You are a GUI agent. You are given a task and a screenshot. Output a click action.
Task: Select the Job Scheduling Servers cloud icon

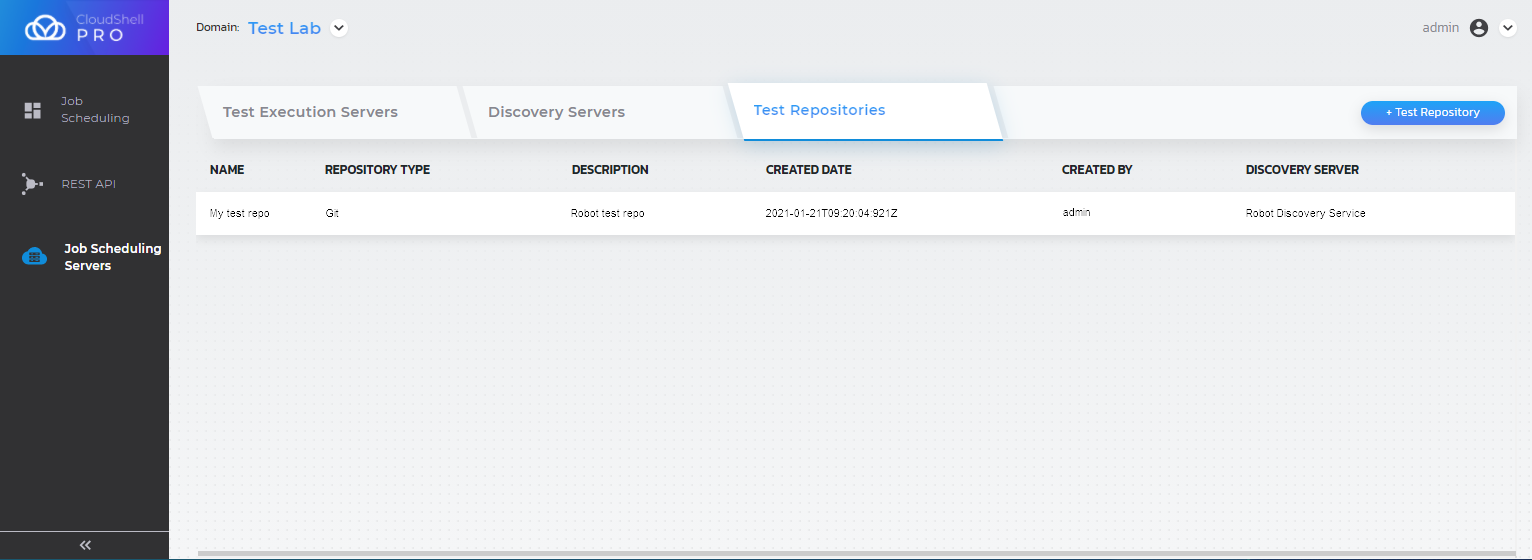(x=34, y=257)
